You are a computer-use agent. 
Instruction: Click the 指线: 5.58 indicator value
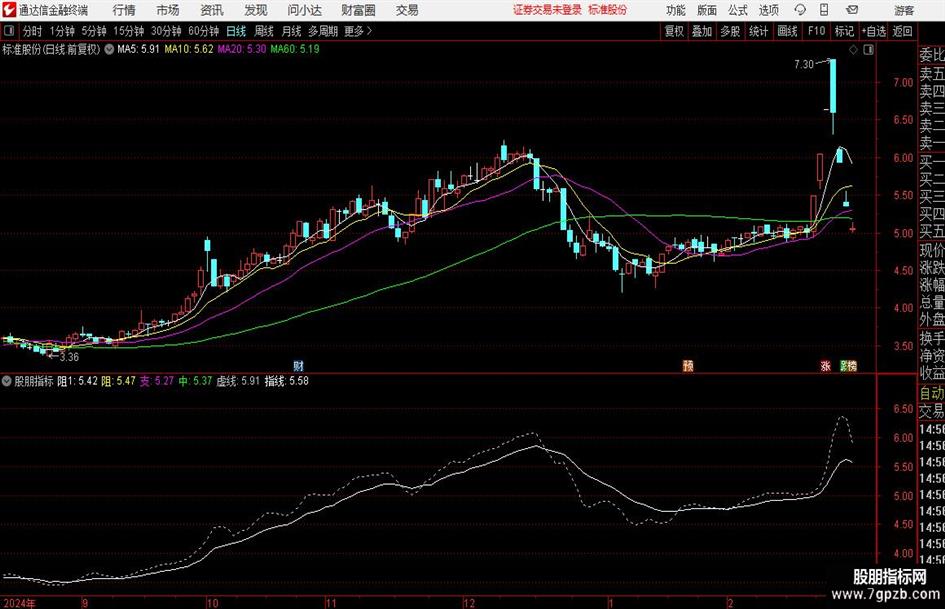pyautogui.click(x=287, y=381)
